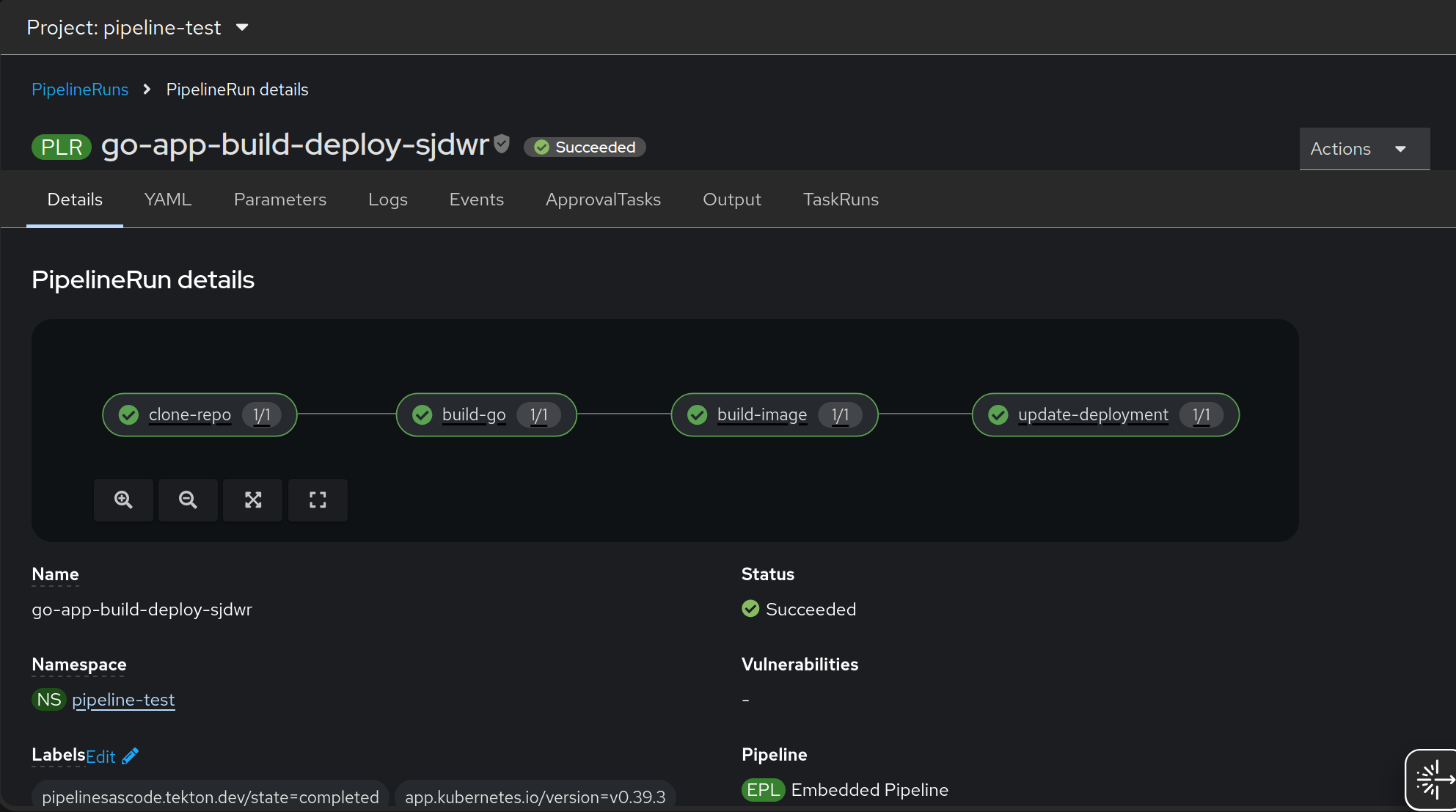Select the ApprovalTasks tab
Viewport: 1456px width, 812px height.
603,200
